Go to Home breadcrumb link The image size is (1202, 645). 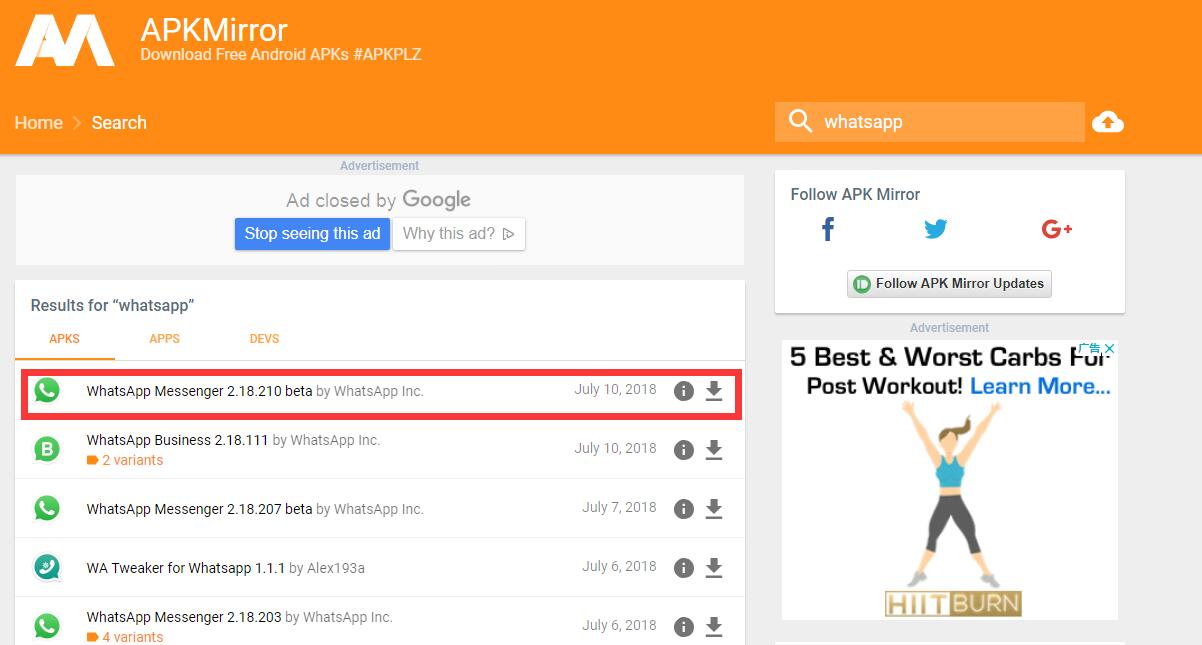[x=39, y=123]
